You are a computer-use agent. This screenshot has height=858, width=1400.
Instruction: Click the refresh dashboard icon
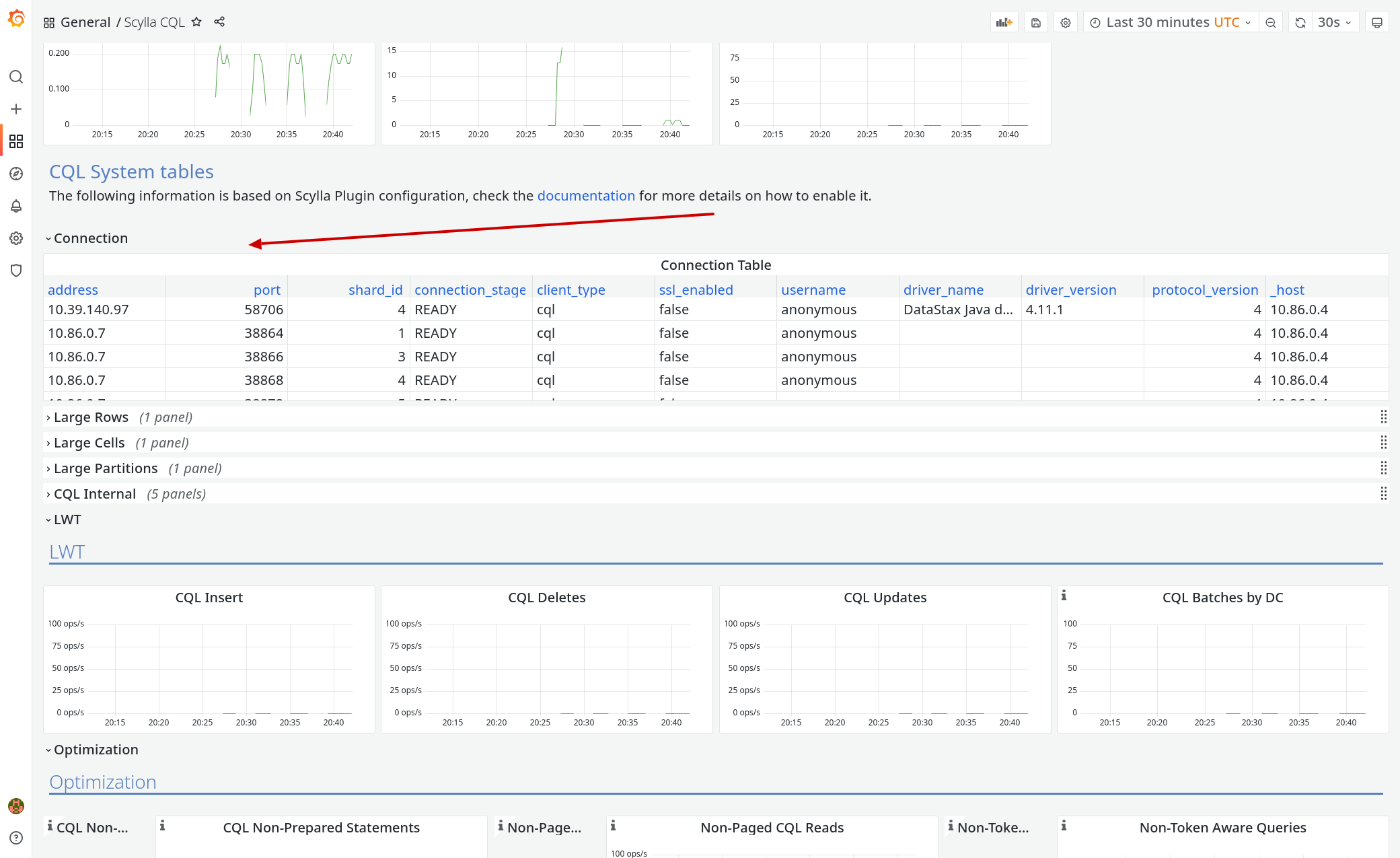(x=1299, y=22)
